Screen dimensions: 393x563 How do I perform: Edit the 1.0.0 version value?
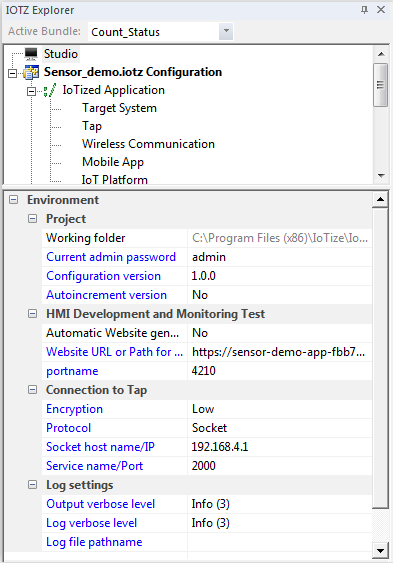click(280, 276)
